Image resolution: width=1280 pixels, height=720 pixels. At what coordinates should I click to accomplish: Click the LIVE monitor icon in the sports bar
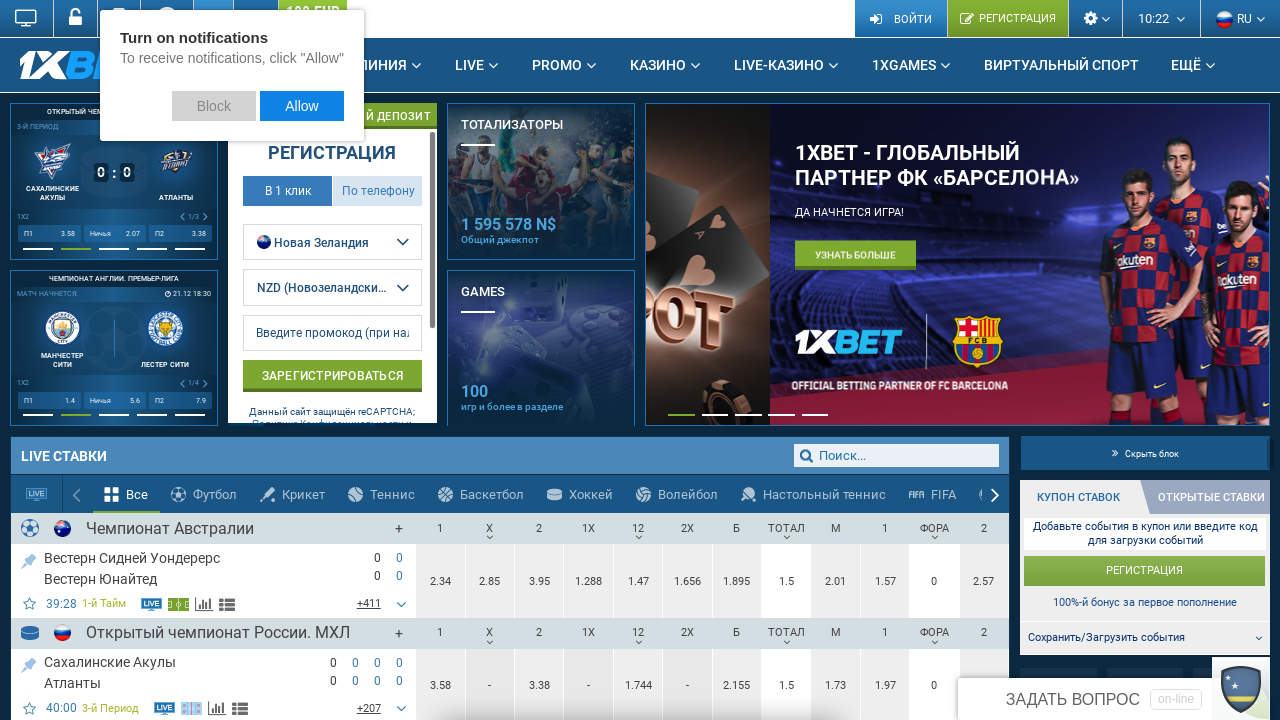pyautogui.click(x=37, y=494)
